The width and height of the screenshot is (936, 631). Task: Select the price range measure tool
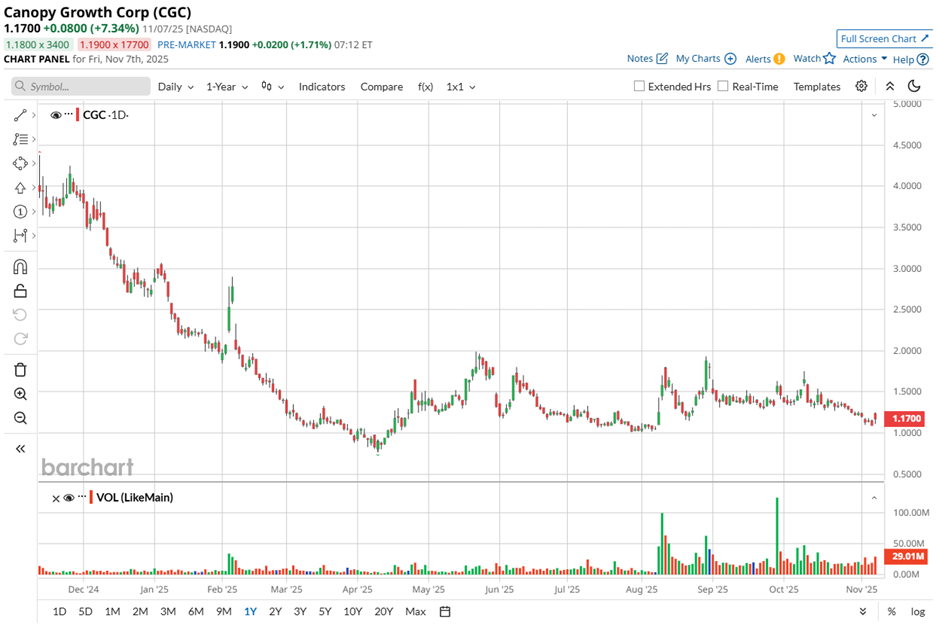[x=20, y=236]
